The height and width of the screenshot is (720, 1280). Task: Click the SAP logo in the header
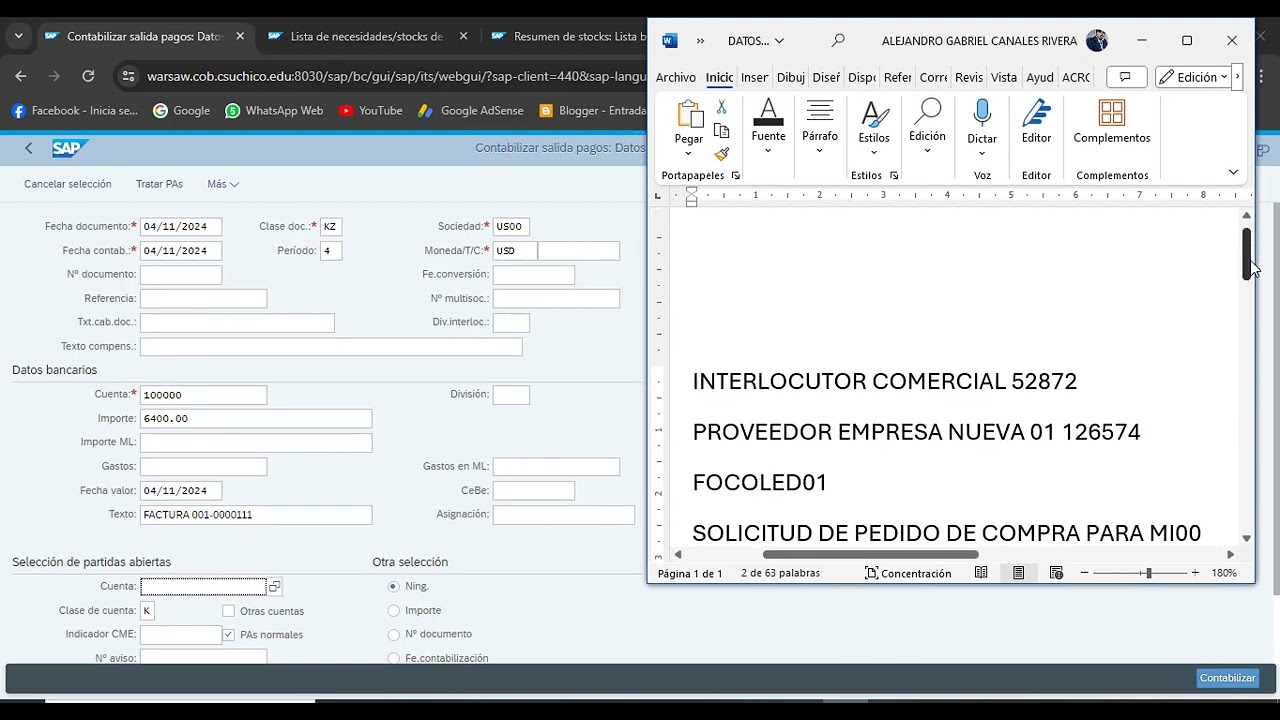click(x=69, y=148)
